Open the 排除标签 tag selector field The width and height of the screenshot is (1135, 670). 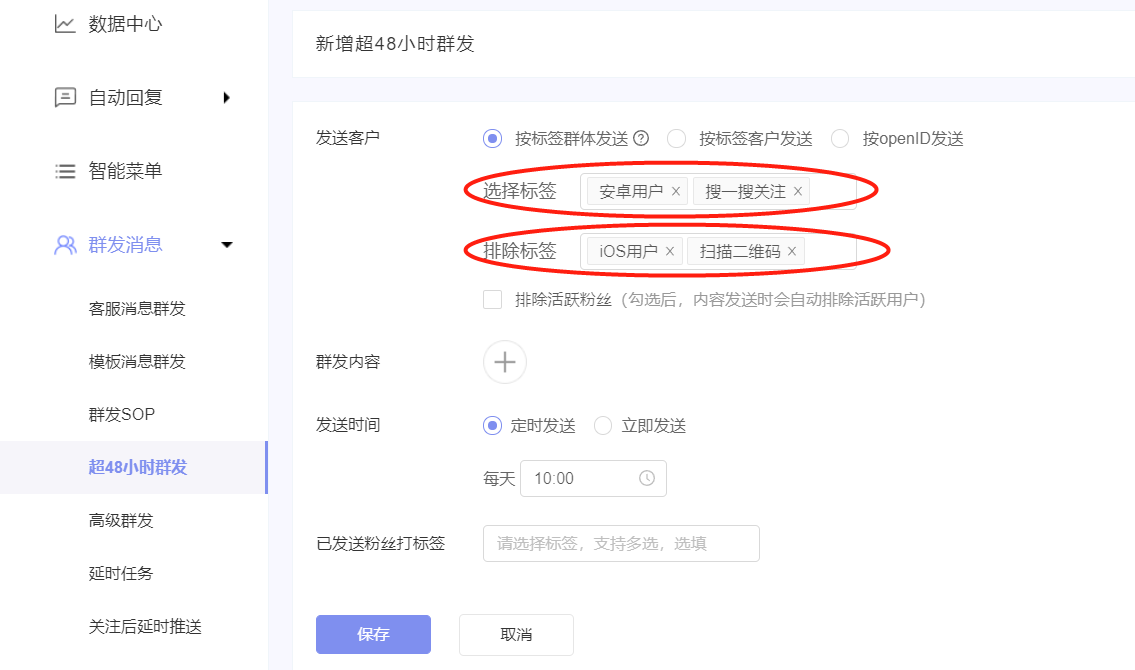[718, 251]
